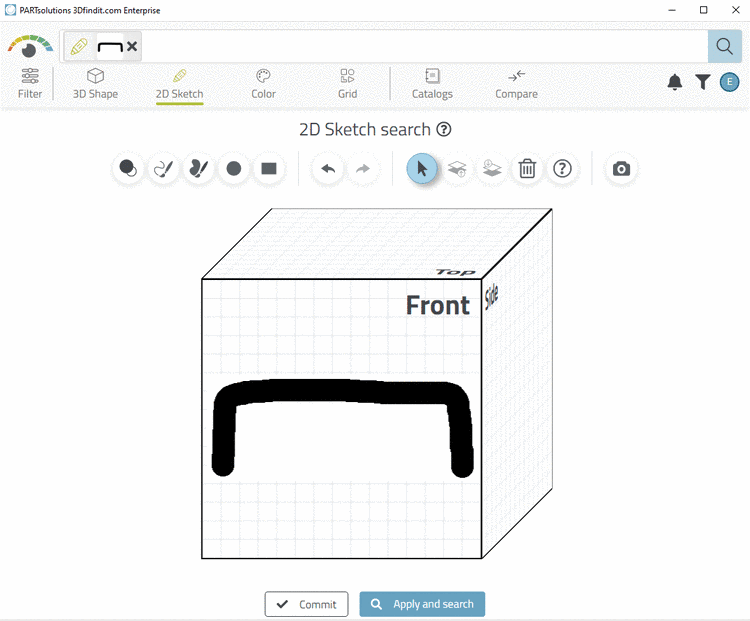Click the magnifier search button
Image resolution: width=750 pixels, height=621 pixels.
(724, 46)
